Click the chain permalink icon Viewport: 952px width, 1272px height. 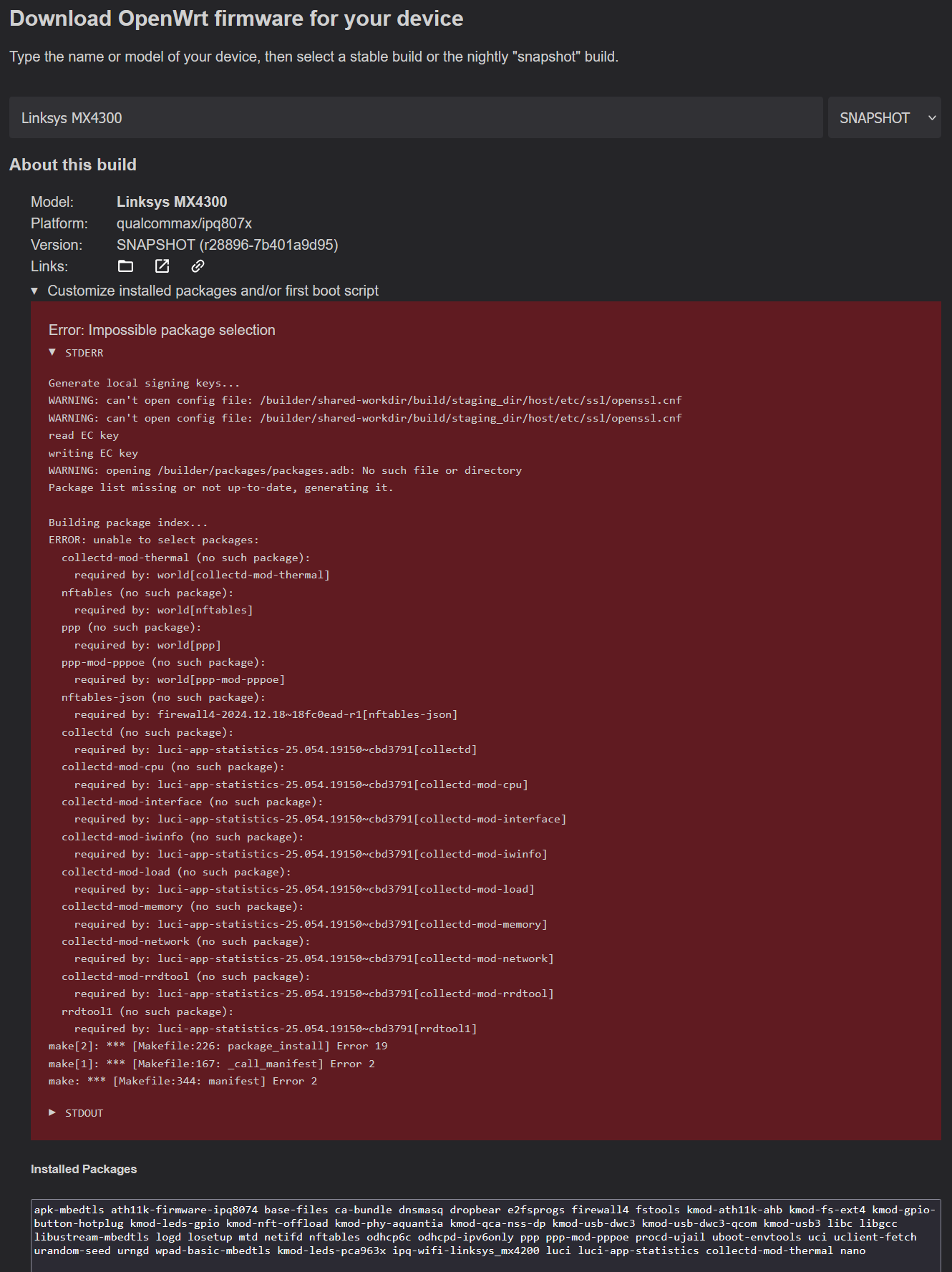(x=198, y=266)
